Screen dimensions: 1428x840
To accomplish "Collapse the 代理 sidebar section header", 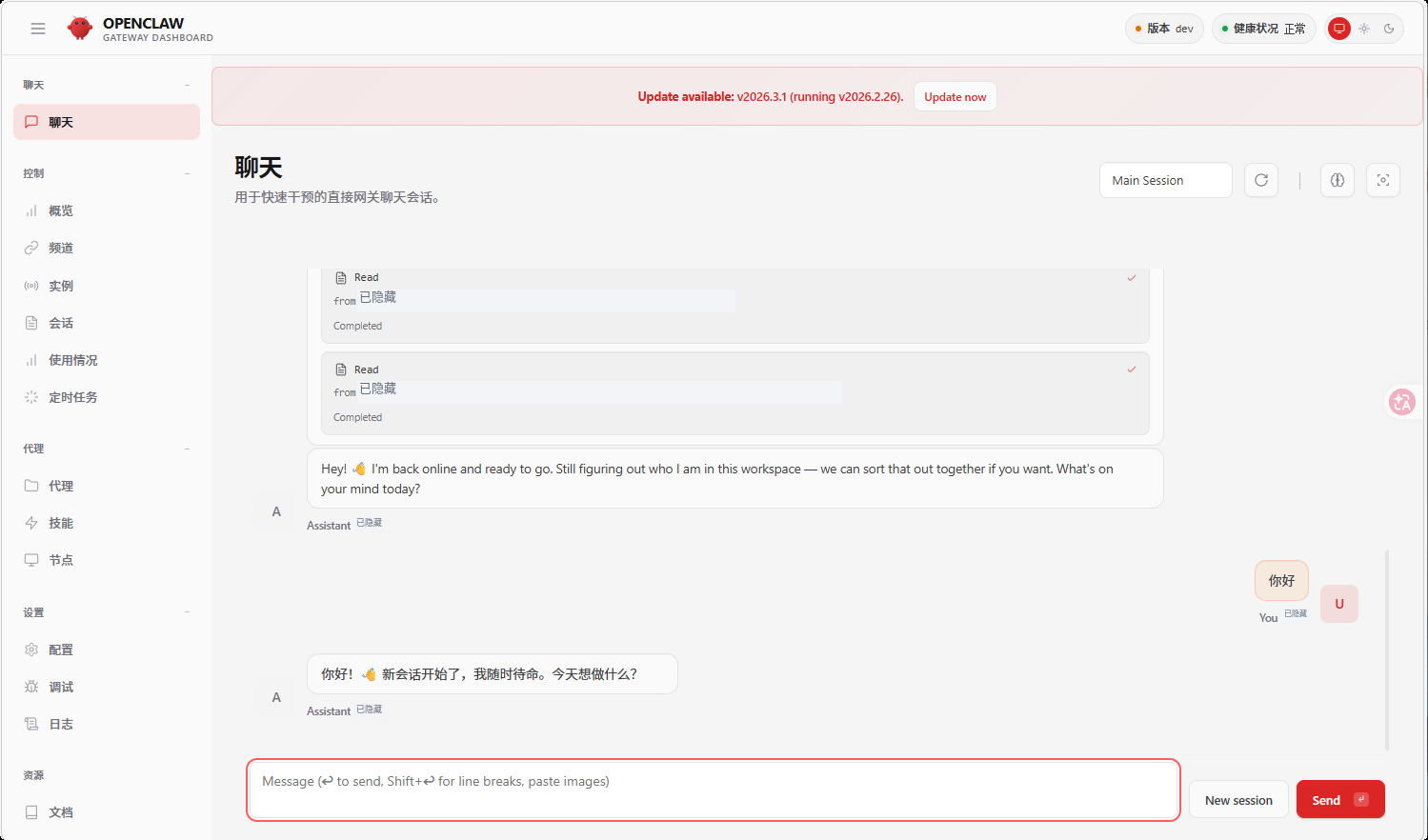I will (107, 449).
